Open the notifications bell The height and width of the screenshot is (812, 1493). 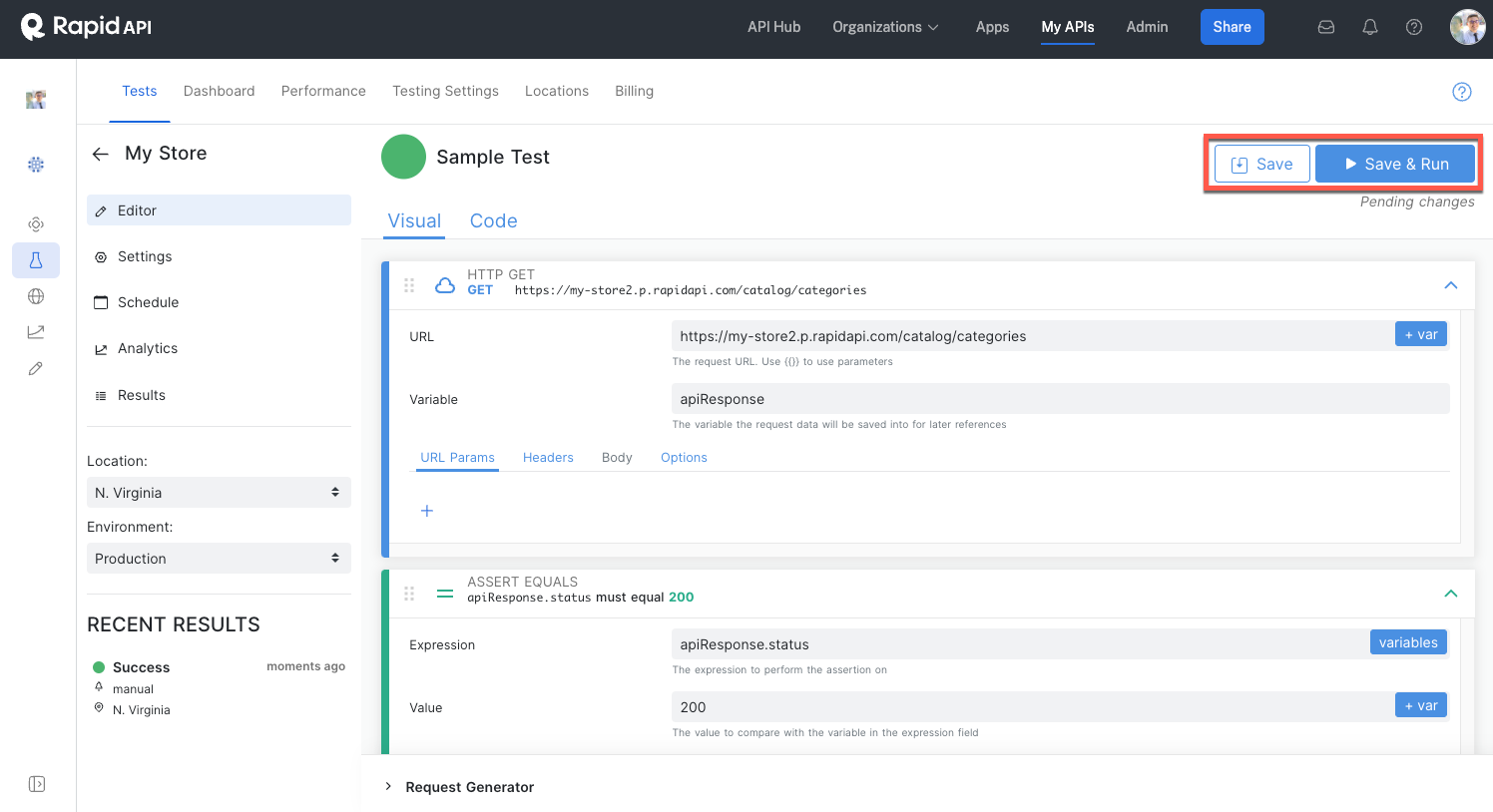(1370, 27)
